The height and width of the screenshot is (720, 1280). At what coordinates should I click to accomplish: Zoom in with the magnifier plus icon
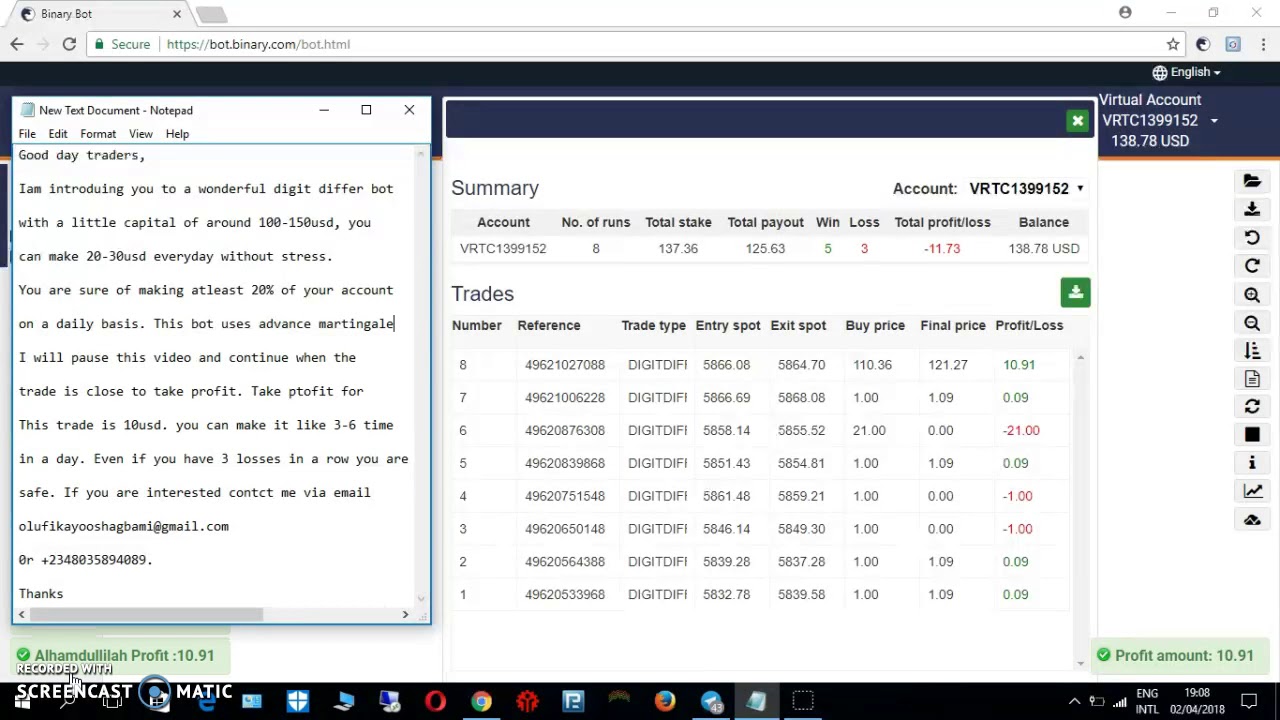click(x=1252, y=295)
